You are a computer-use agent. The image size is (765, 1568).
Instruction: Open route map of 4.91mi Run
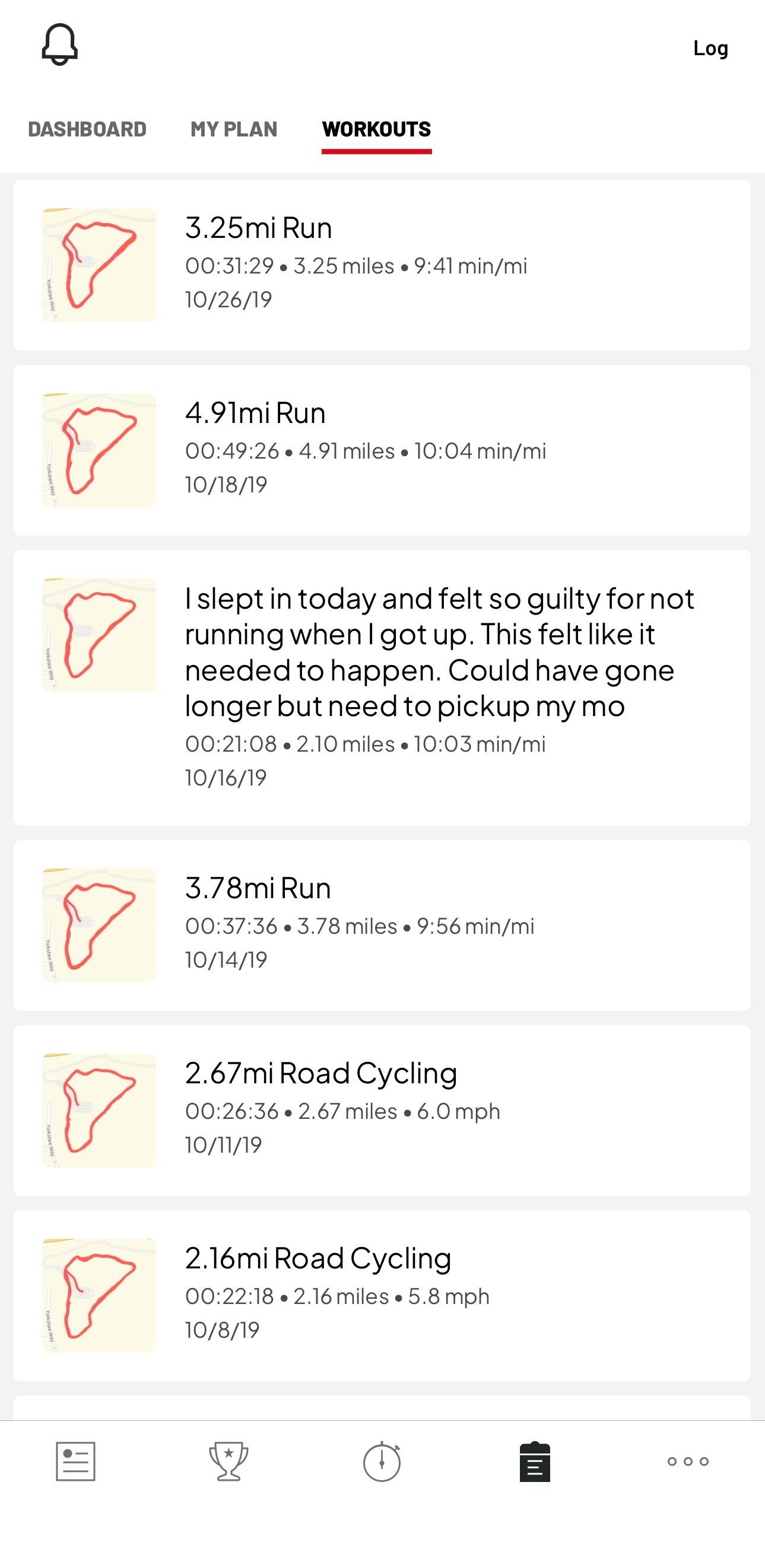99,450
